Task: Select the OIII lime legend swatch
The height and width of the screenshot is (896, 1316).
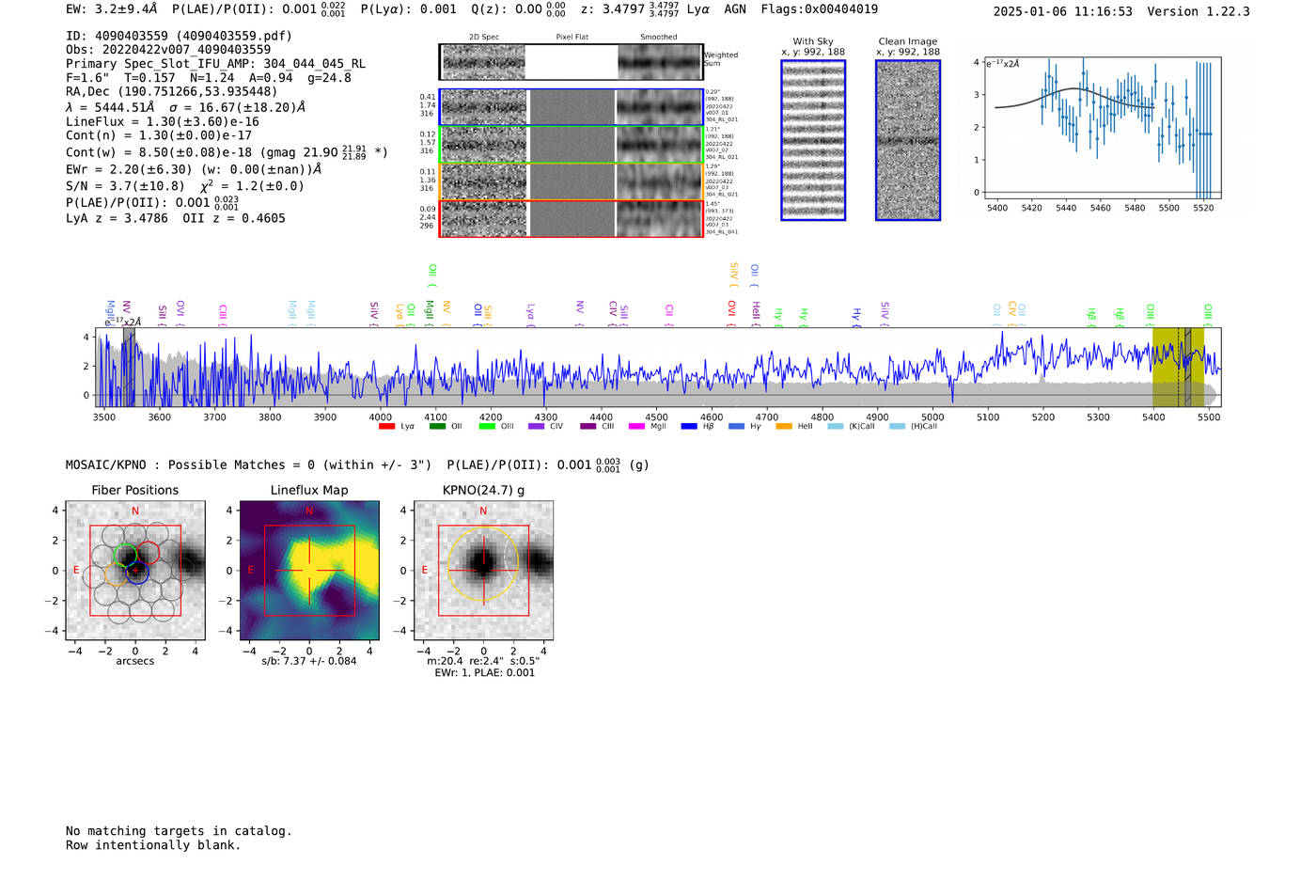Action: tap(487, 427)
